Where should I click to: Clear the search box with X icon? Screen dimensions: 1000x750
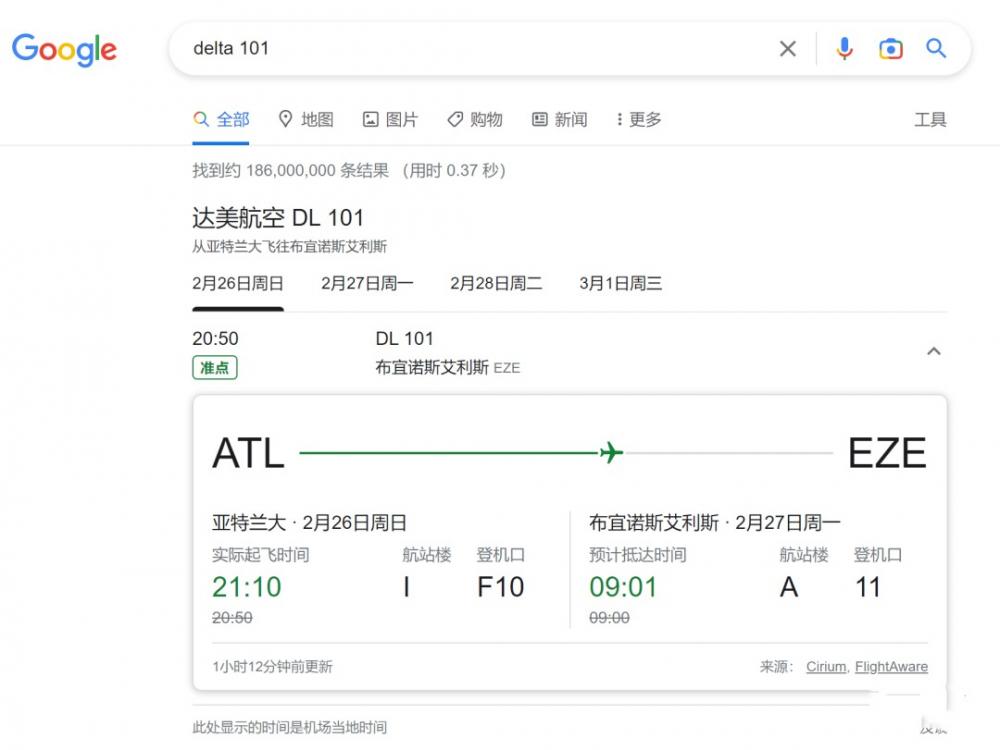[x=788, y=49]
